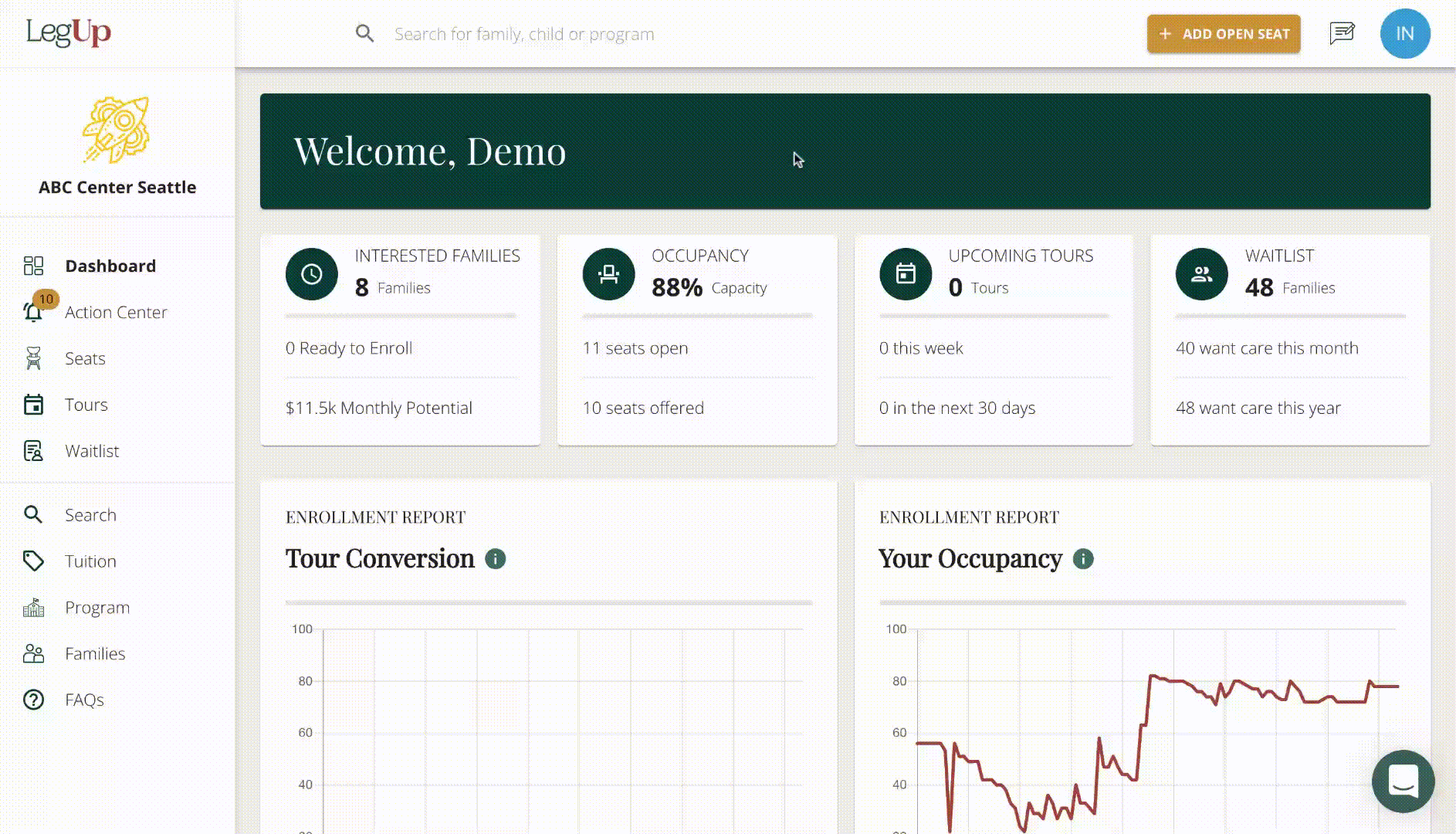Click the Interested Families heading
This screenshot has height=834, width=1456.
[437, 256]
